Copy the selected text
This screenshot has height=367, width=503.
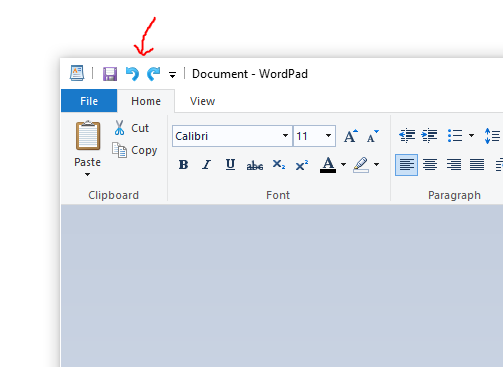[x=134, y=150]
